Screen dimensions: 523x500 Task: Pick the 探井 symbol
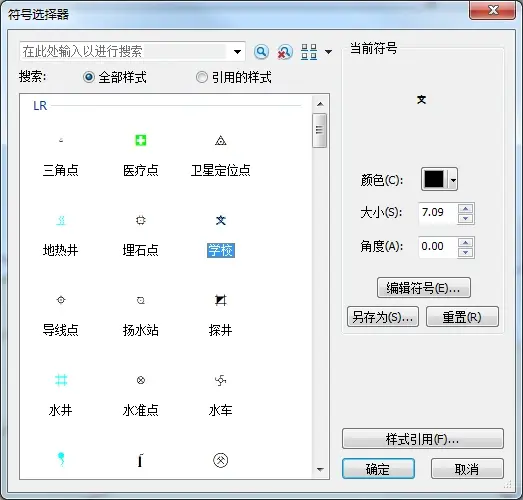pyautogui.click(x=220, y=300)
